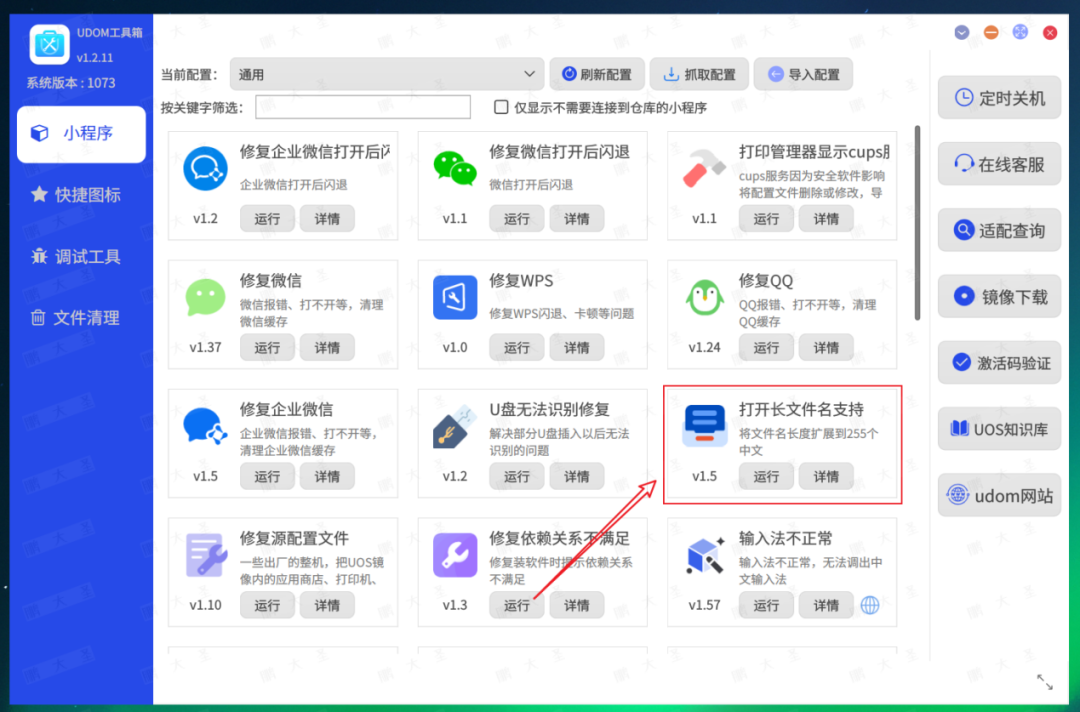Click the 修复企业微信 blue chat icon
1080x712 pixels.
click(205, 426)
